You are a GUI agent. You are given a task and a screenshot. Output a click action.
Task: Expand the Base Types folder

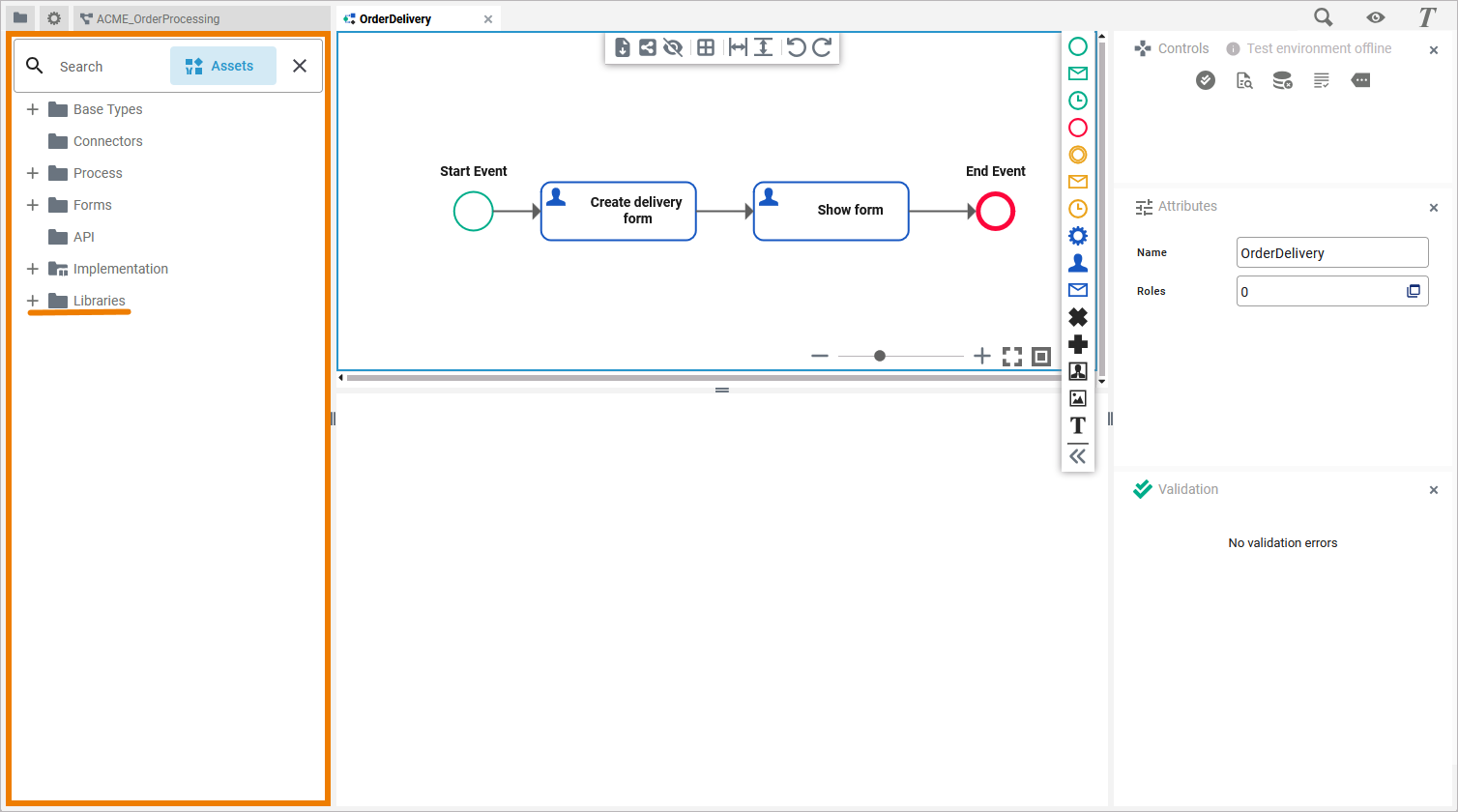[x=33, y=109]
